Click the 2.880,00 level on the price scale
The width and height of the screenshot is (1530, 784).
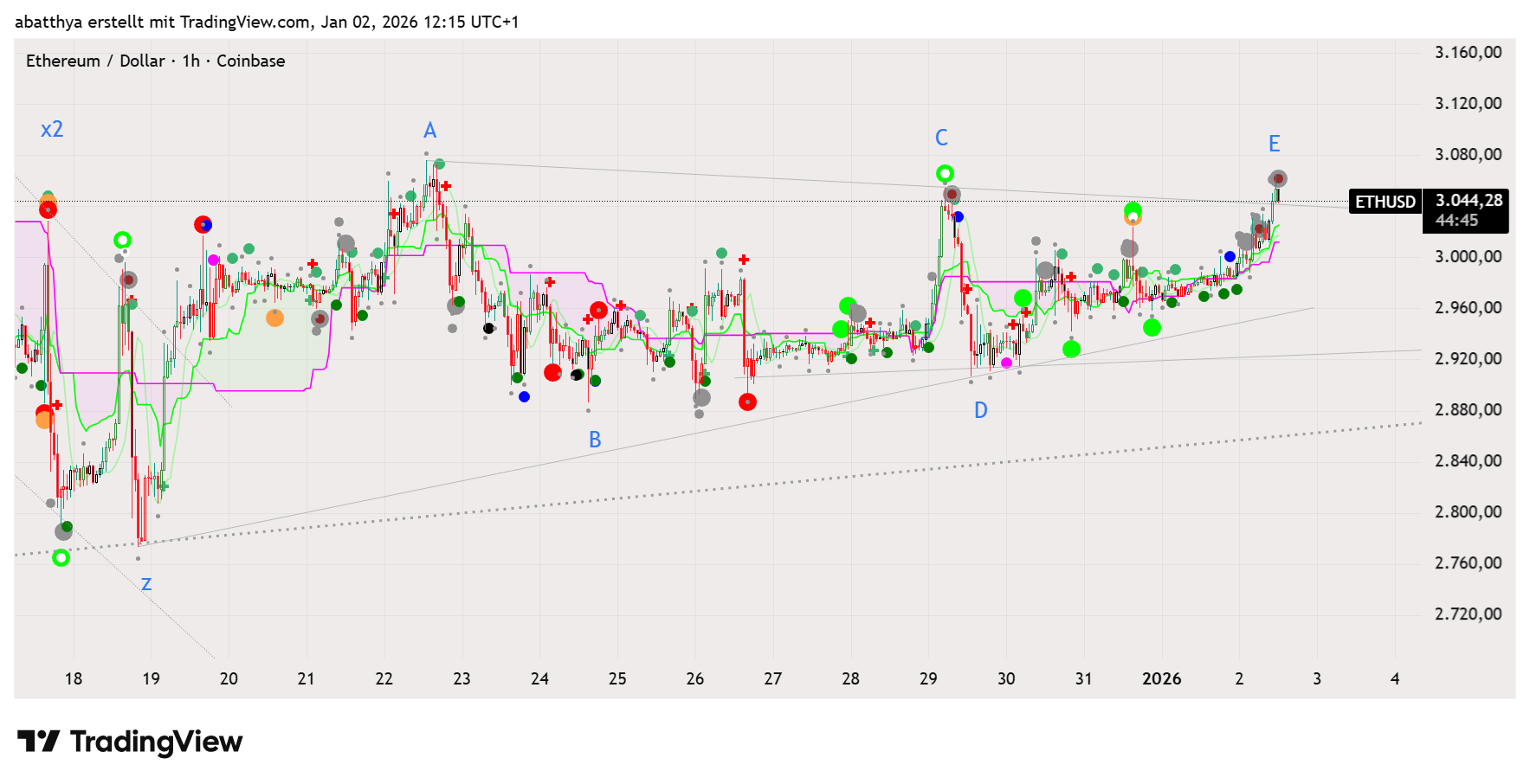(x=1468, y=409)
